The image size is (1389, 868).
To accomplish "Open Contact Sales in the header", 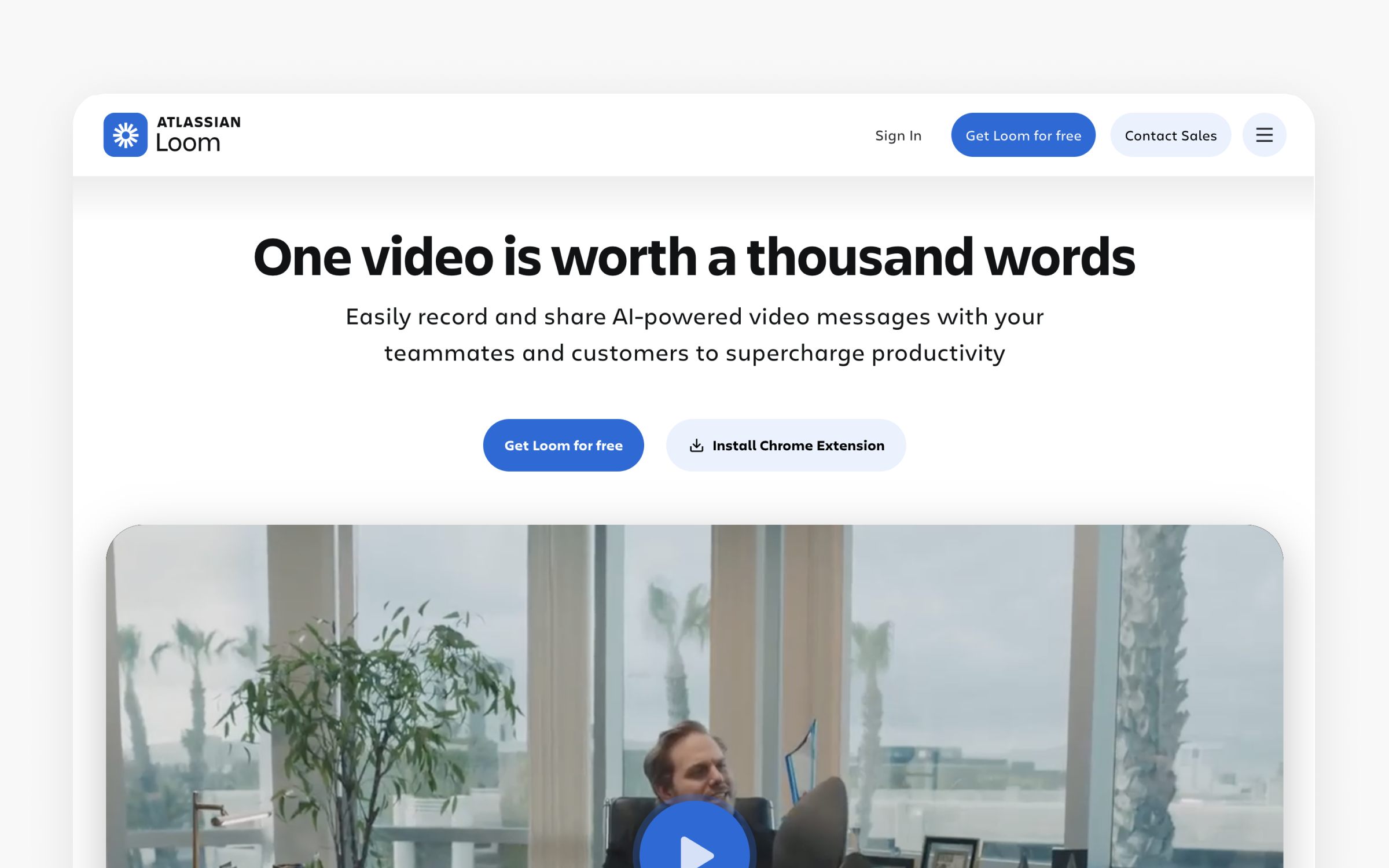I will [1170, 135].
